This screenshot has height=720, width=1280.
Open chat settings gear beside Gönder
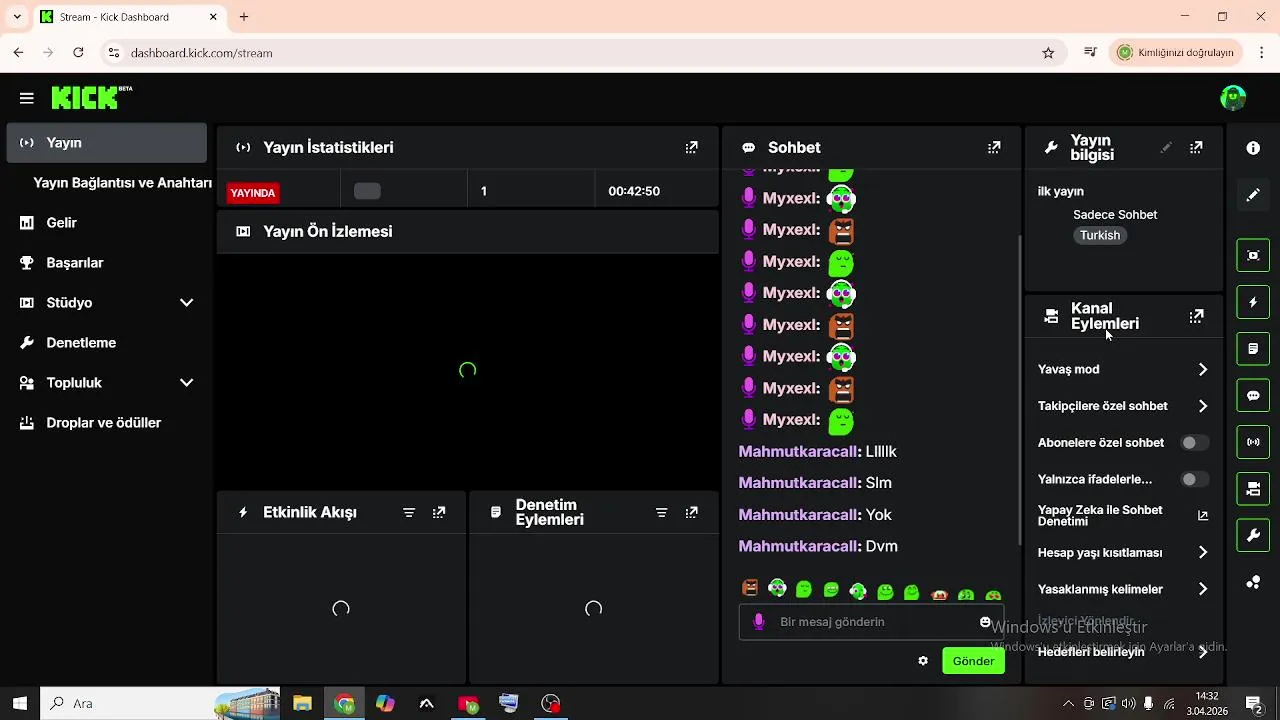923,661
